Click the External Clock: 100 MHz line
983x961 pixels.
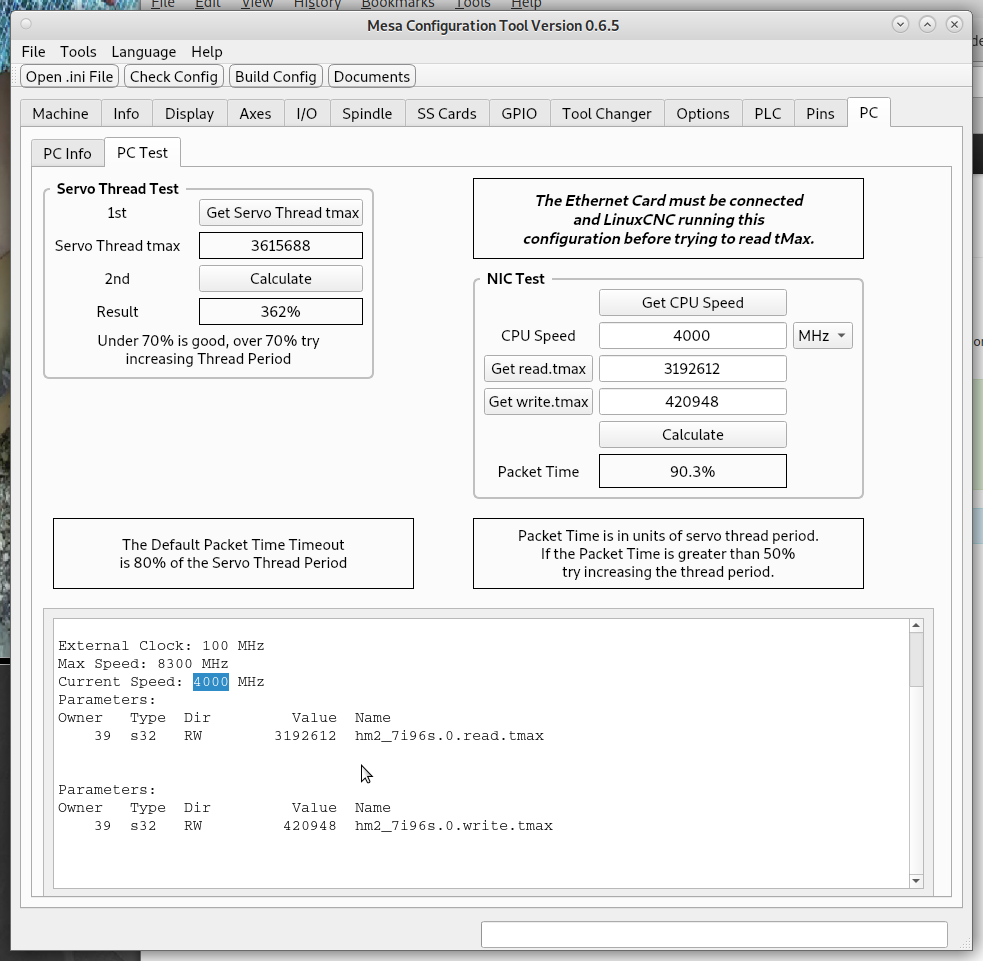coord(161,646)
